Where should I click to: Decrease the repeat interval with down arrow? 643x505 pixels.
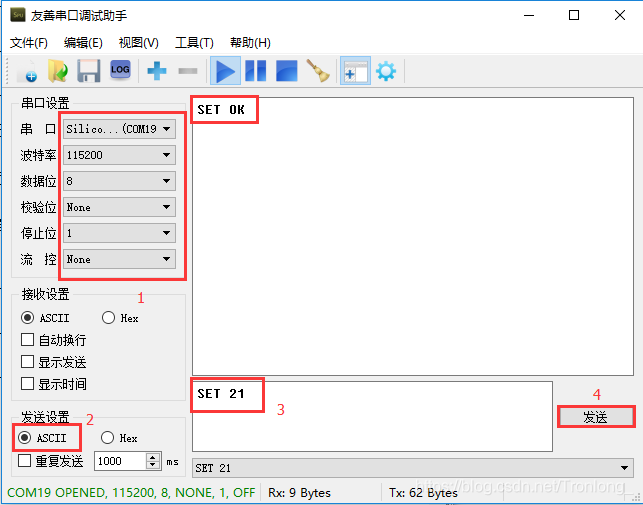(153, 465)
